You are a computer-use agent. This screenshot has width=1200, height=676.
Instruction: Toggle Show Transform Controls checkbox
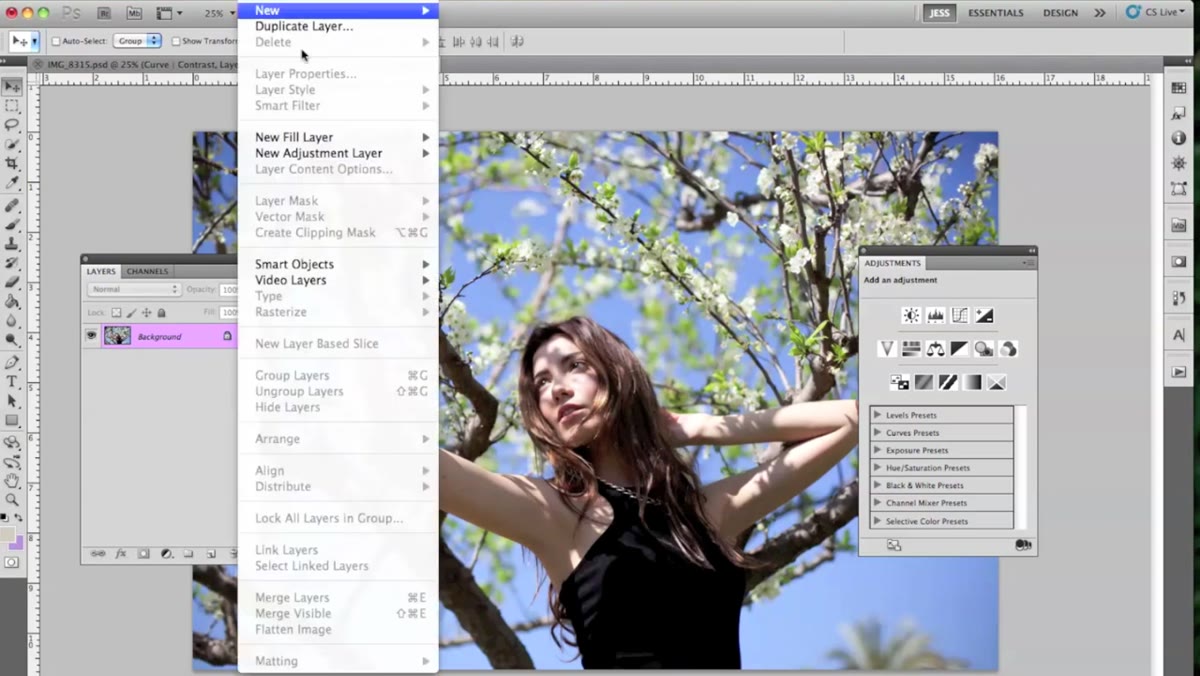(x=175, y=41)
